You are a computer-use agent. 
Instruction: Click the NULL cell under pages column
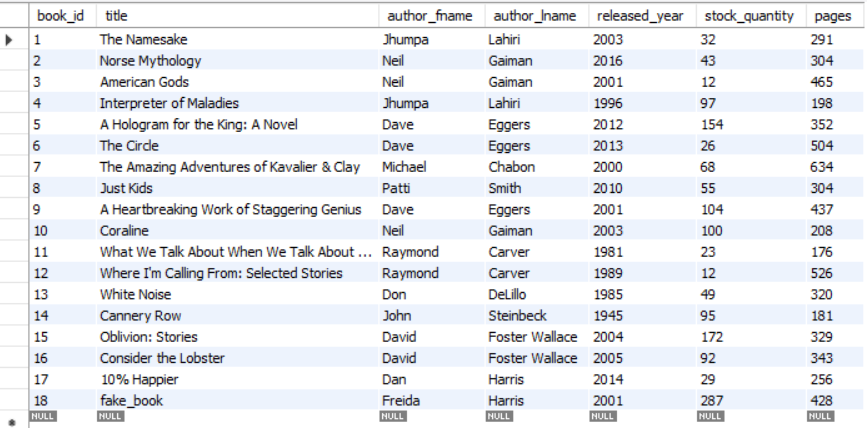coord(820,416)
